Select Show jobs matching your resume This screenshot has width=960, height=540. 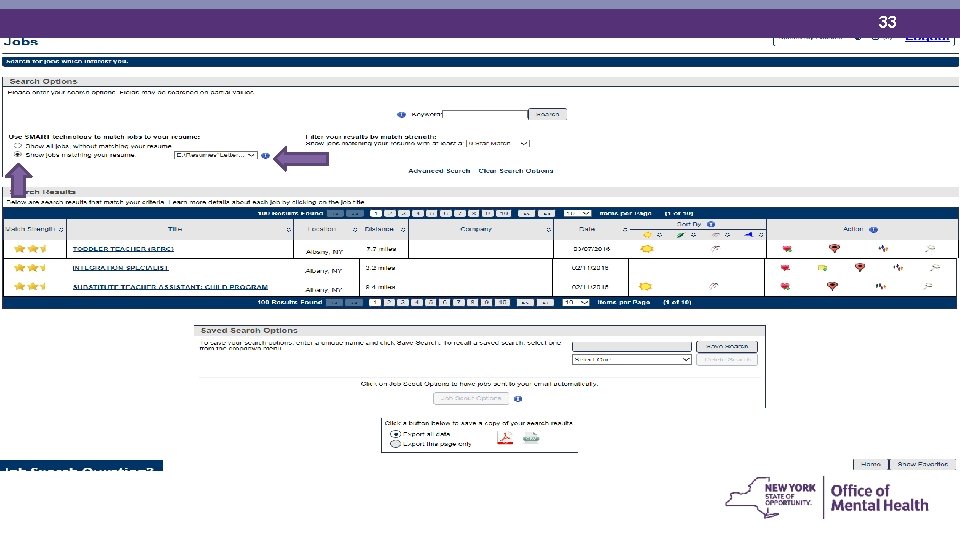(18, 155)
